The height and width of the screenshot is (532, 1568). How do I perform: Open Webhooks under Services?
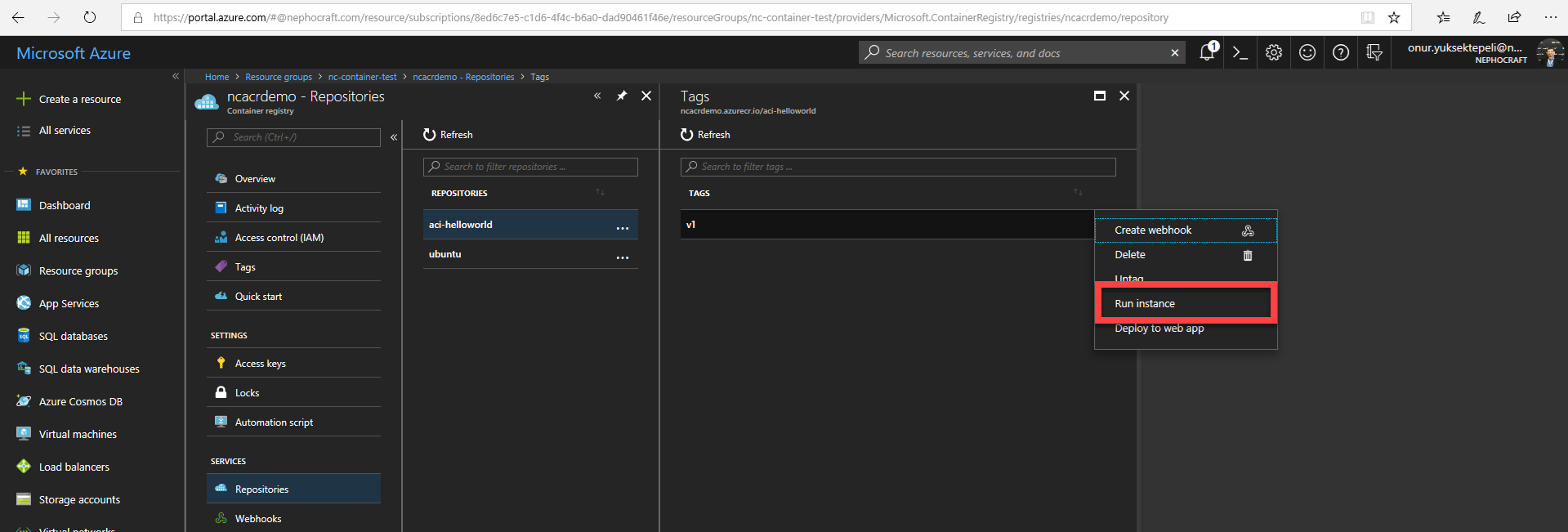[x=293, y=519]
